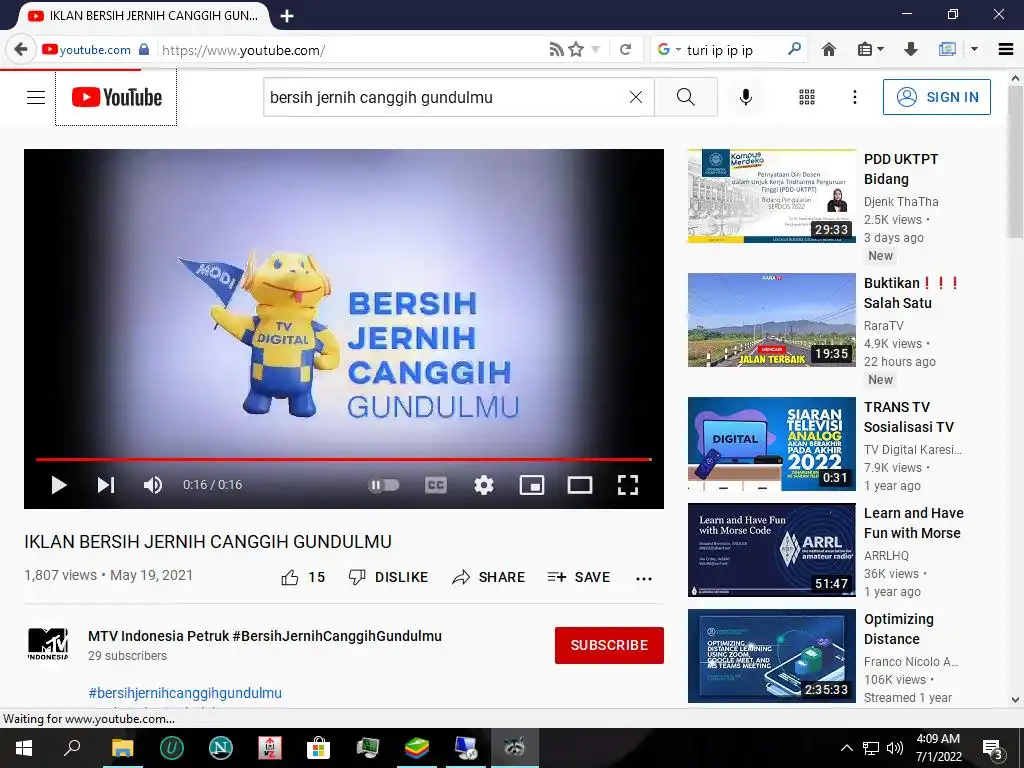This screenshot has width=1024, height=768.
Task: Open TRANS TV Sosialisasi TV thumbnail
Action: point(771,444)
